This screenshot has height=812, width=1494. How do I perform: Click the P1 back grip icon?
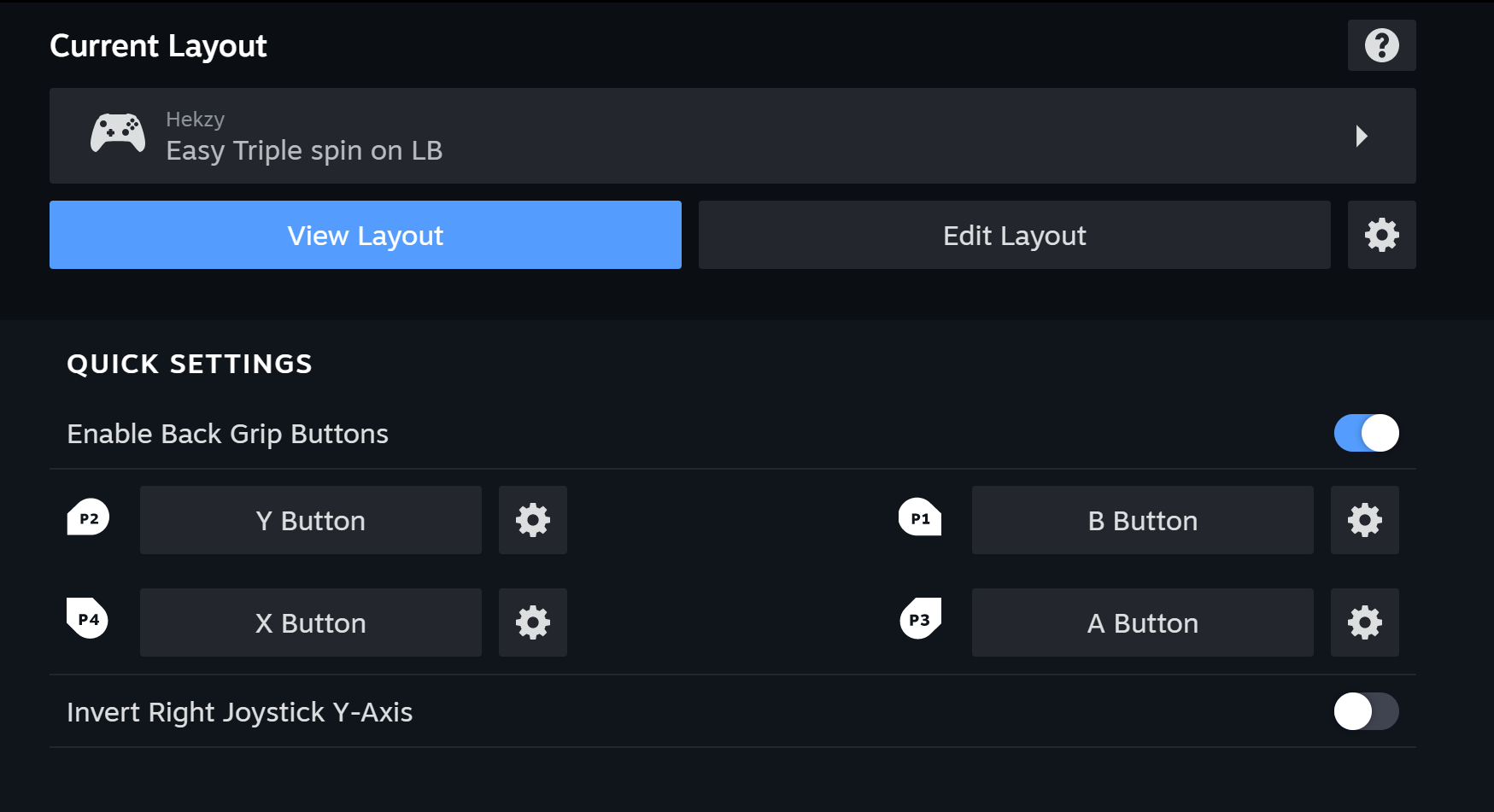920,517
